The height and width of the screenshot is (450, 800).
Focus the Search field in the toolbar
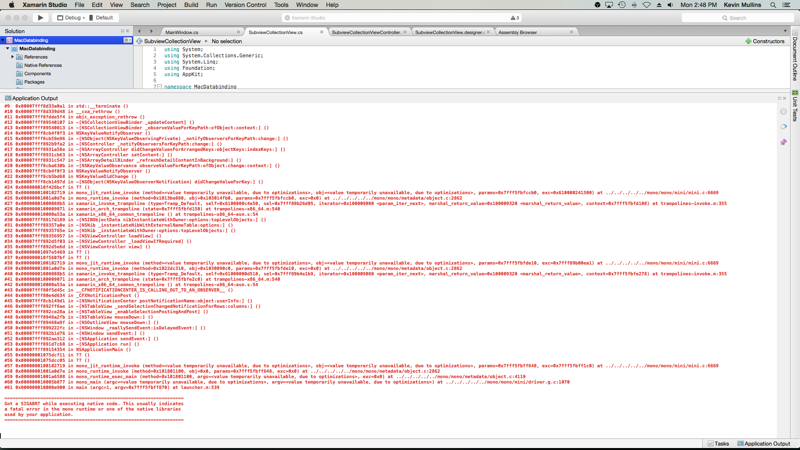[738, 18]
